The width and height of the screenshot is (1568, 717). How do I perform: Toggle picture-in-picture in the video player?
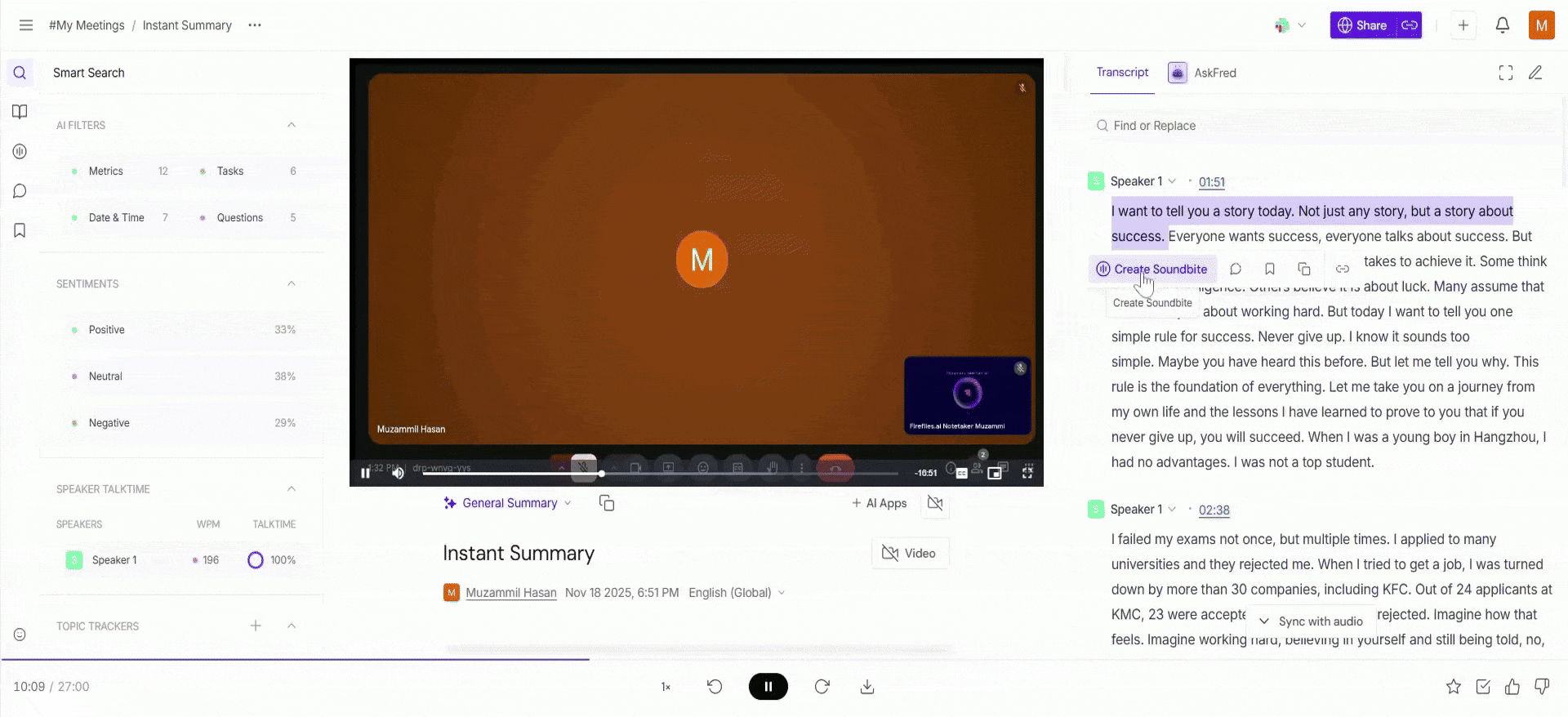coord(995,473)
